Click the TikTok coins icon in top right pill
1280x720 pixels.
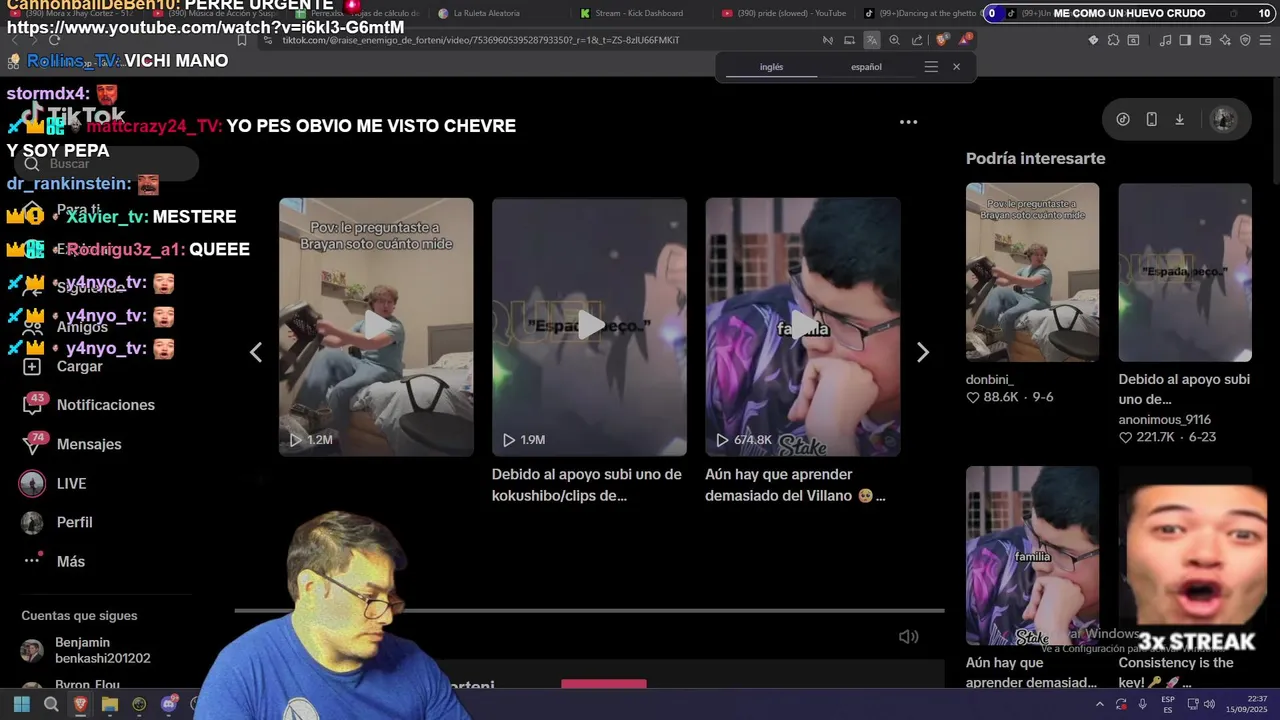pos(1123,119)
